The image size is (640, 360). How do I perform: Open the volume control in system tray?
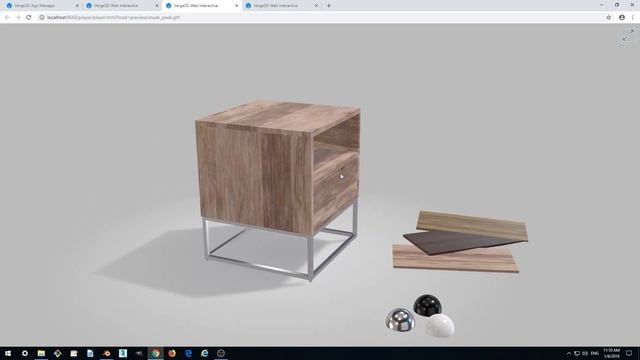(x=585, y=353)
